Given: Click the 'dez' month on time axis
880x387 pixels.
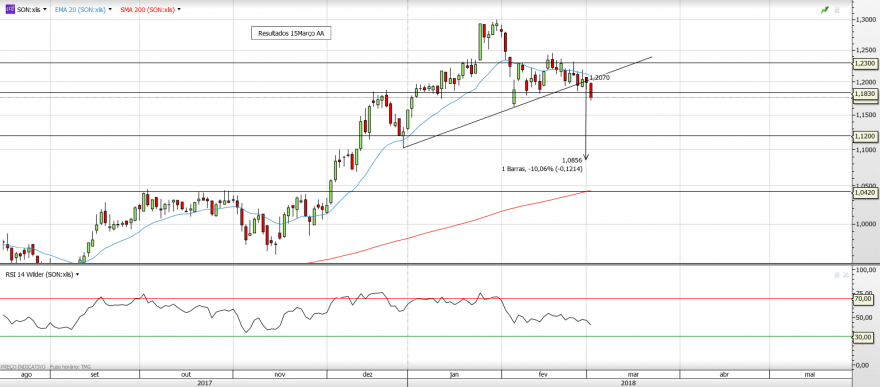Looking at the screenshot, I should [368, 374].
